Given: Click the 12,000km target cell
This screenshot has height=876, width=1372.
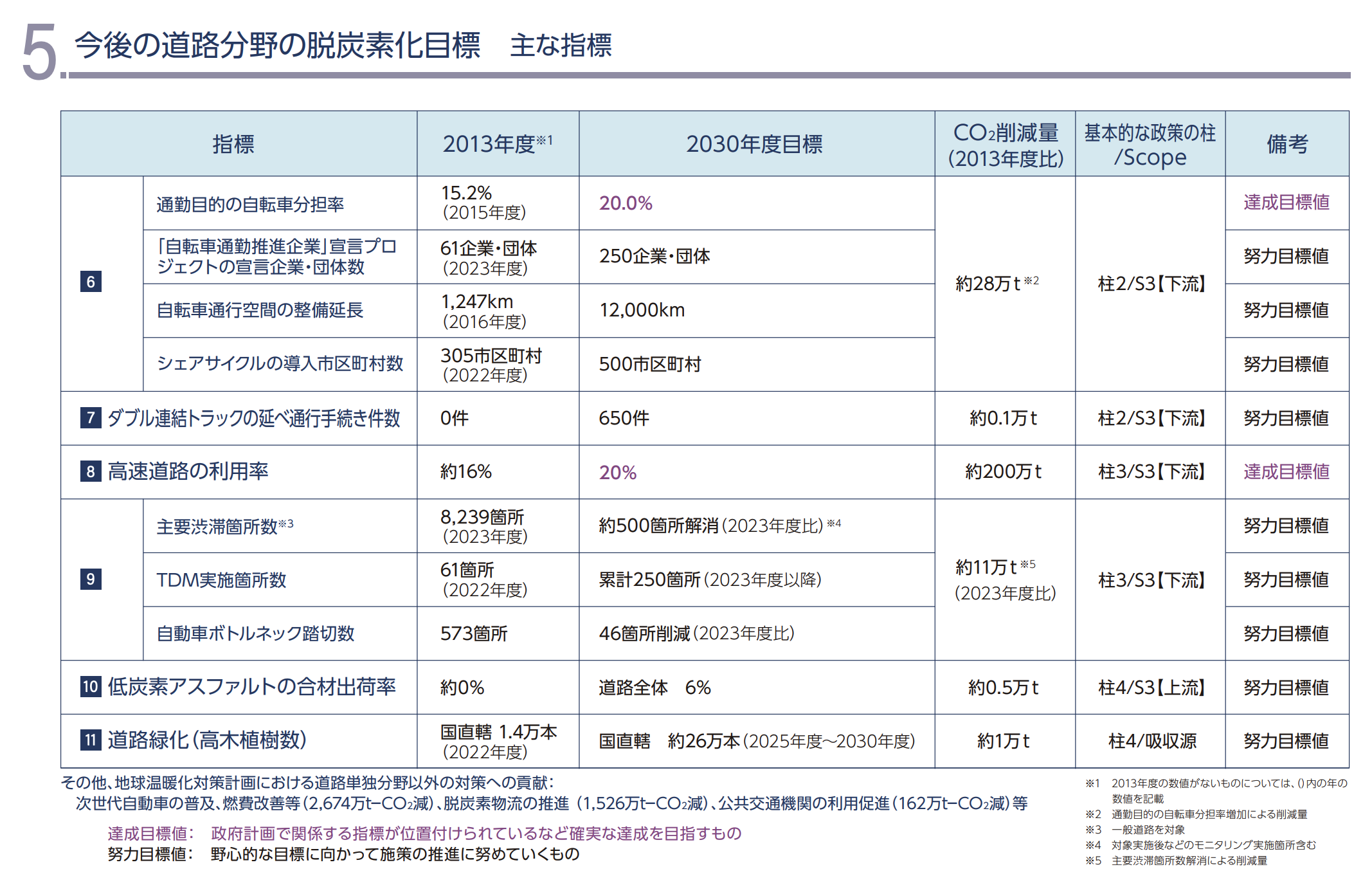Looking at the screenshot, I should tap(642, 310).
